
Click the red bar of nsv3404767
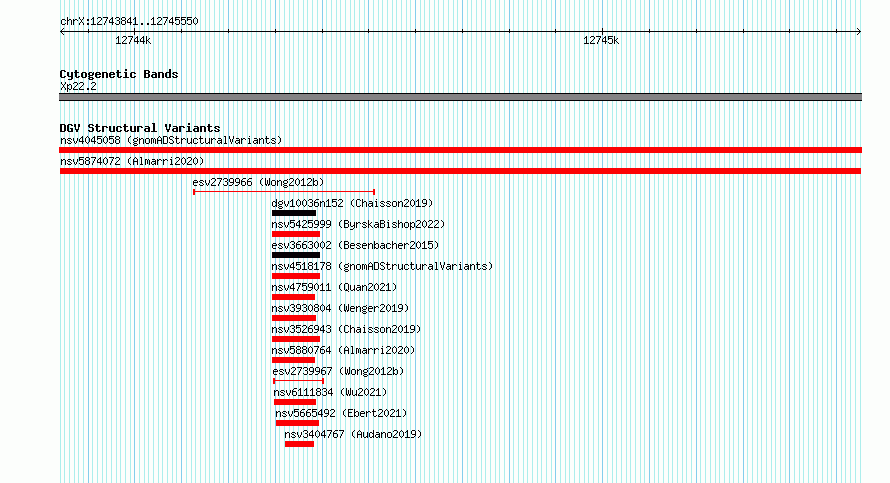click(x=300, y=444)
